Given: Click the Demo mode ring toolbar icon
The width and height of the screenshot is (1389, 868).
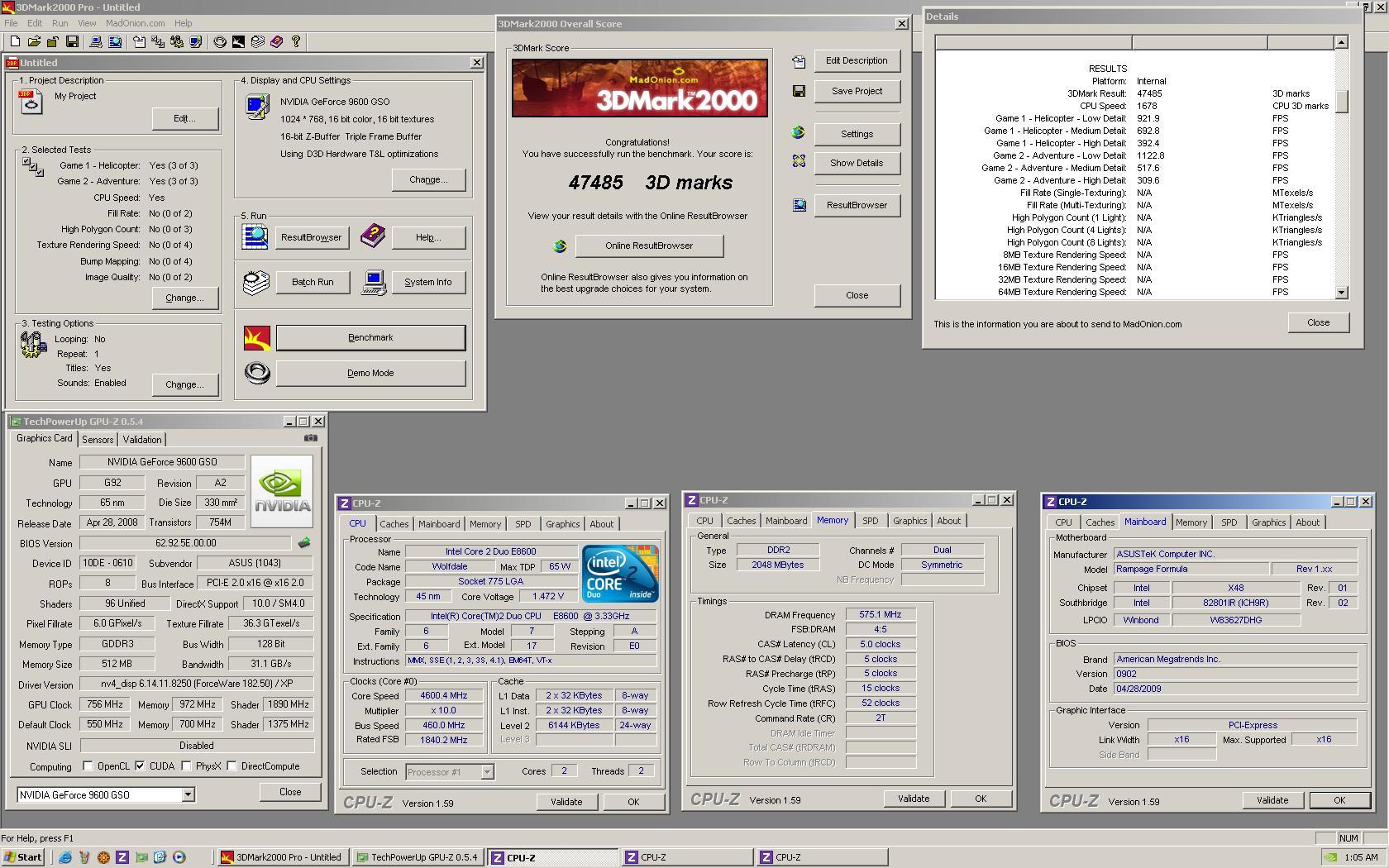Looking at the screenshot, I should pyautogui.click(x=220, y=41).
